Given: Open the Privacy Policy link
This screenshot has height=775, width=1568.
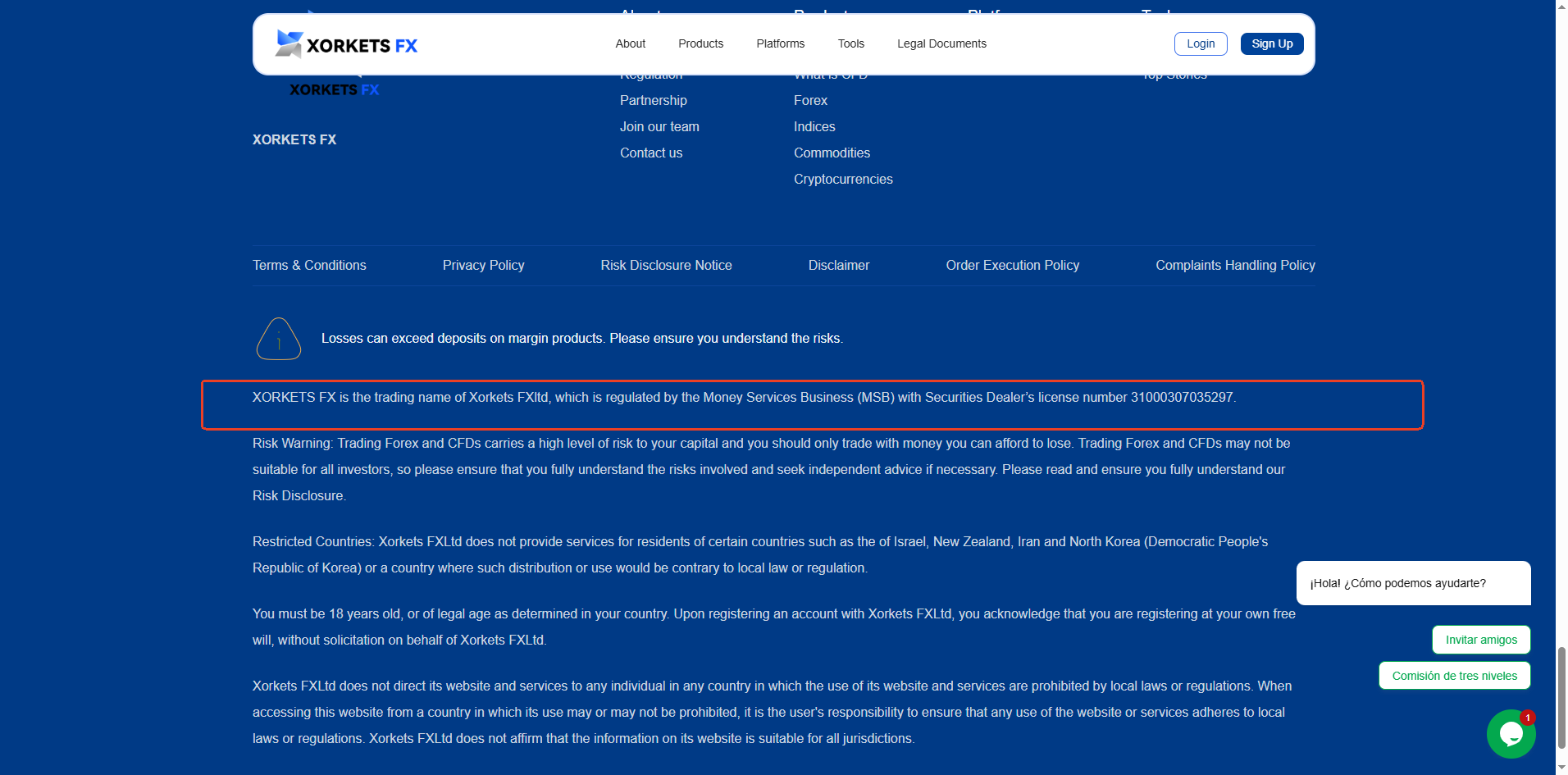Looking at the screenshot, I should [483, 265].
